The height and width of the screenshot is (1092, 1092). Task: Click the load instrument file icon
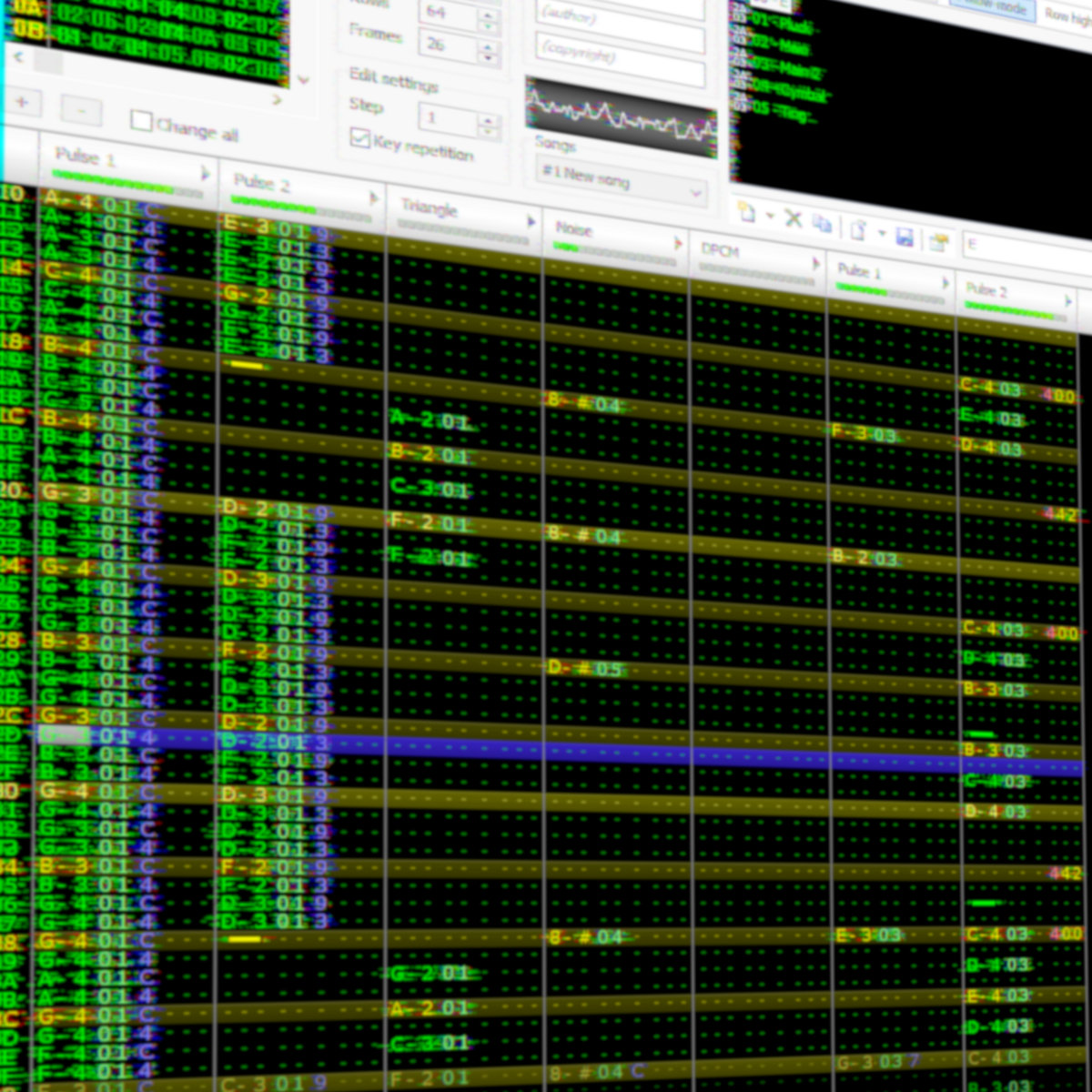point(857,230)
